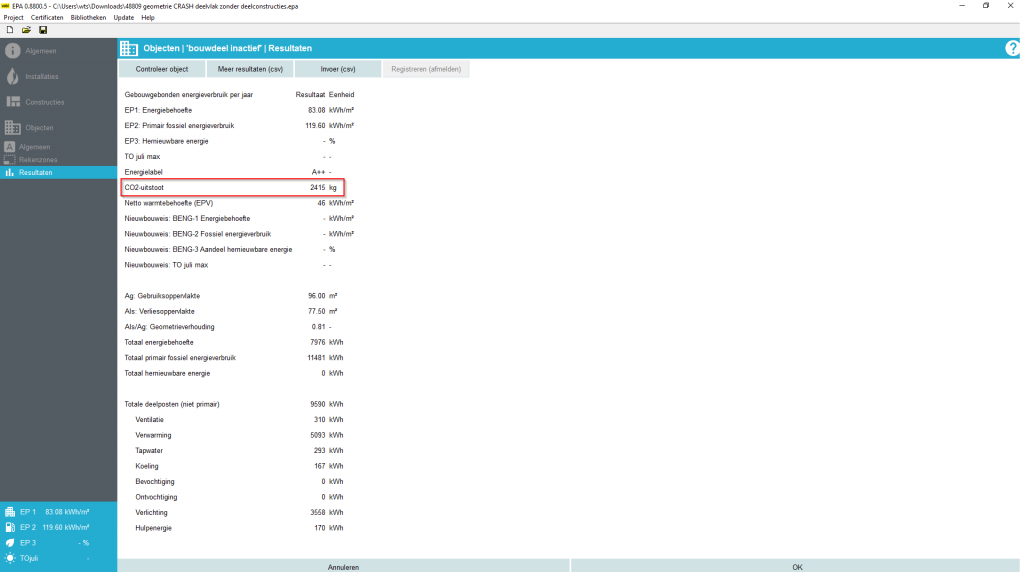The image size is (1024, 572).
Task: Click the CO2-uitstoot value 2415
Action: click(x=317, y=187)
